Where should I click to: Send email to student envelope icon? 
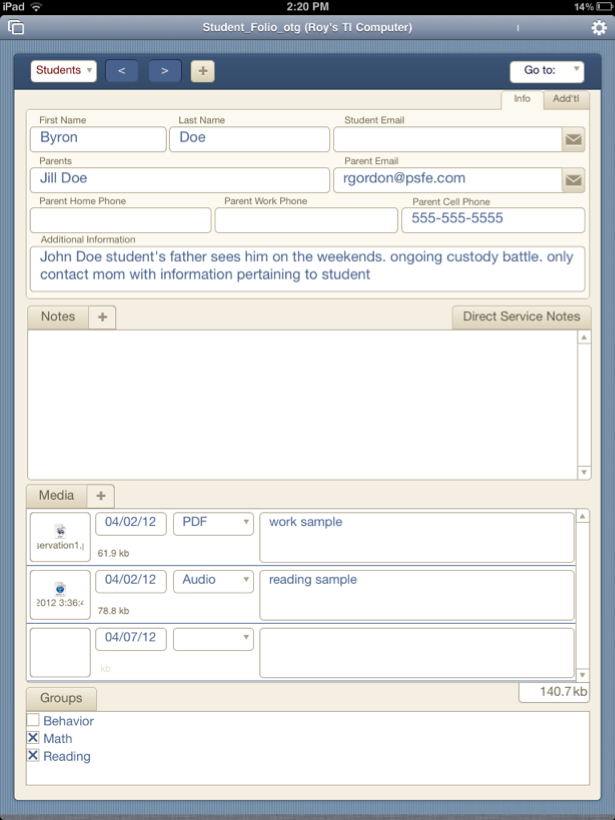pyautogui.click(x=573, y=140)
